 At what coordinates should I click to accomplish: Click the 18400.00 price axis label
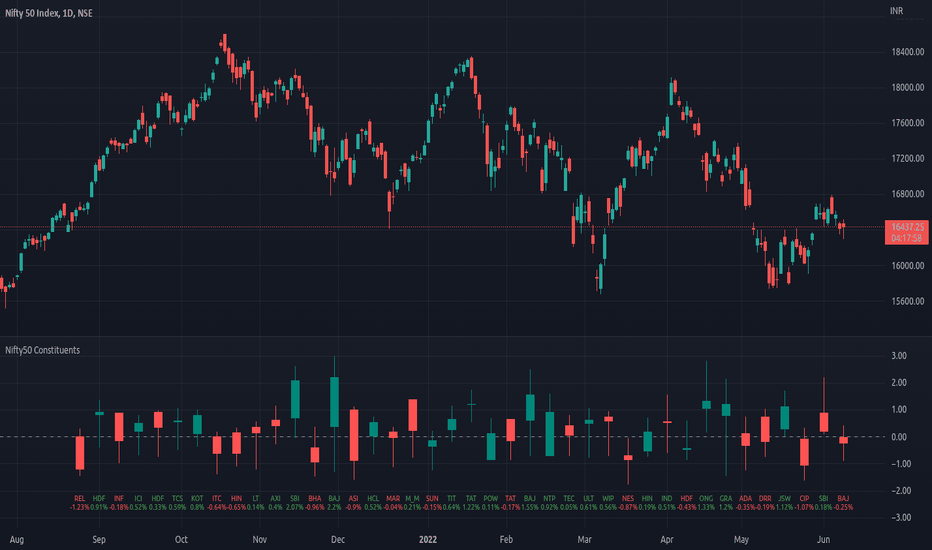[908, 52]
